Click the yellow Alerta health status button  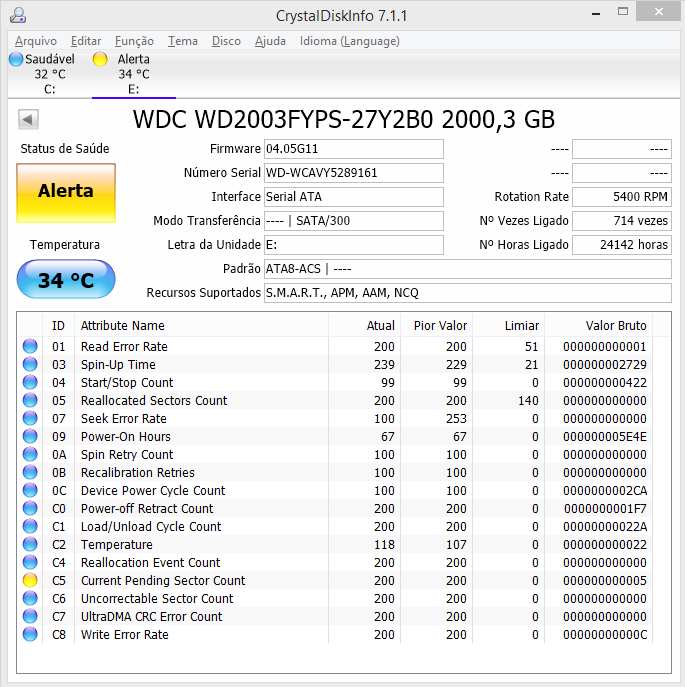[66, 191]
